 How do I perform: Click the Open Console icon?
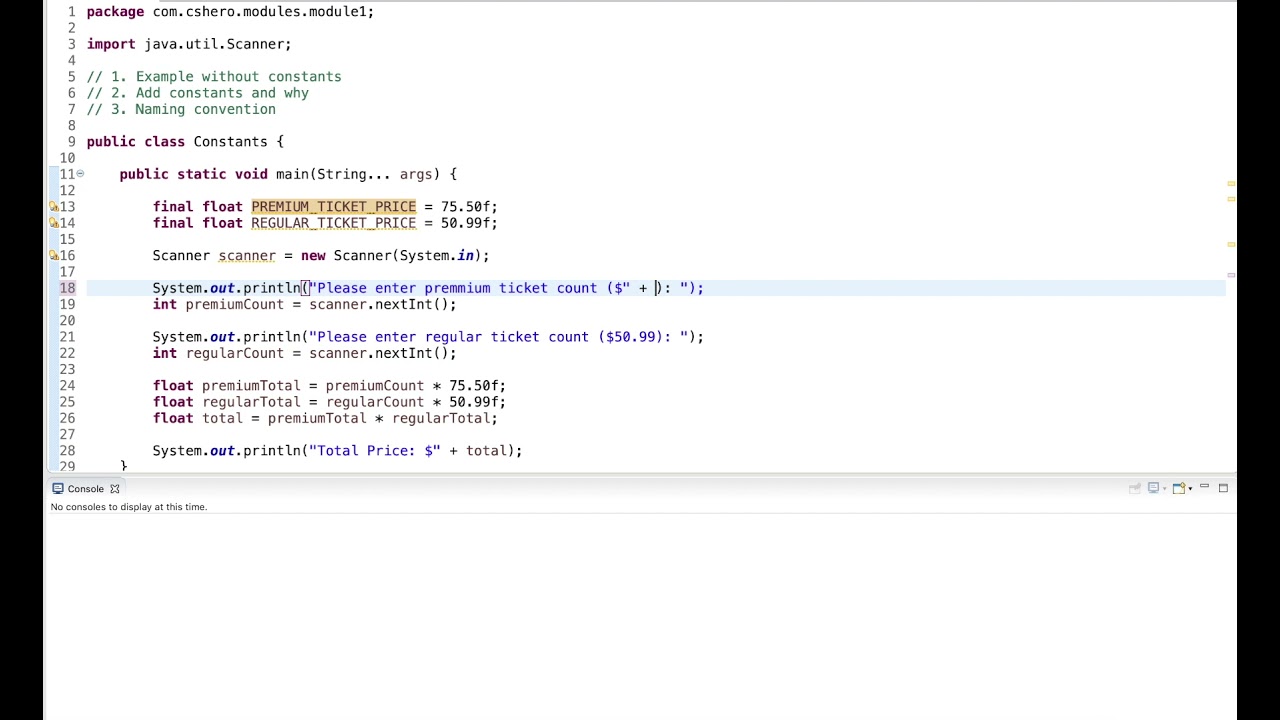coord(1179,488)
